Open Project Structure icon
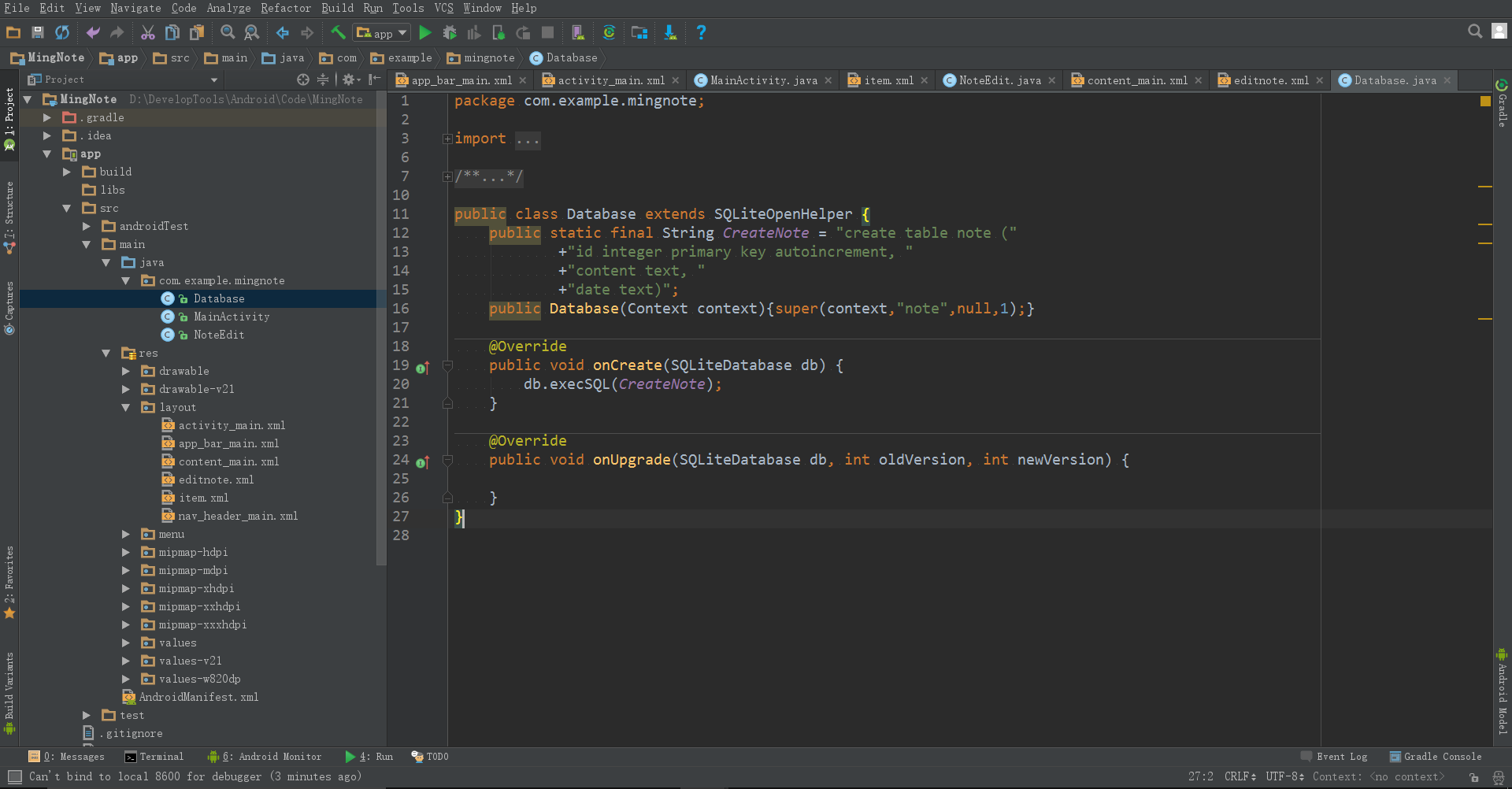This screenshot has width=1512, height=789. tap(639, 32)
